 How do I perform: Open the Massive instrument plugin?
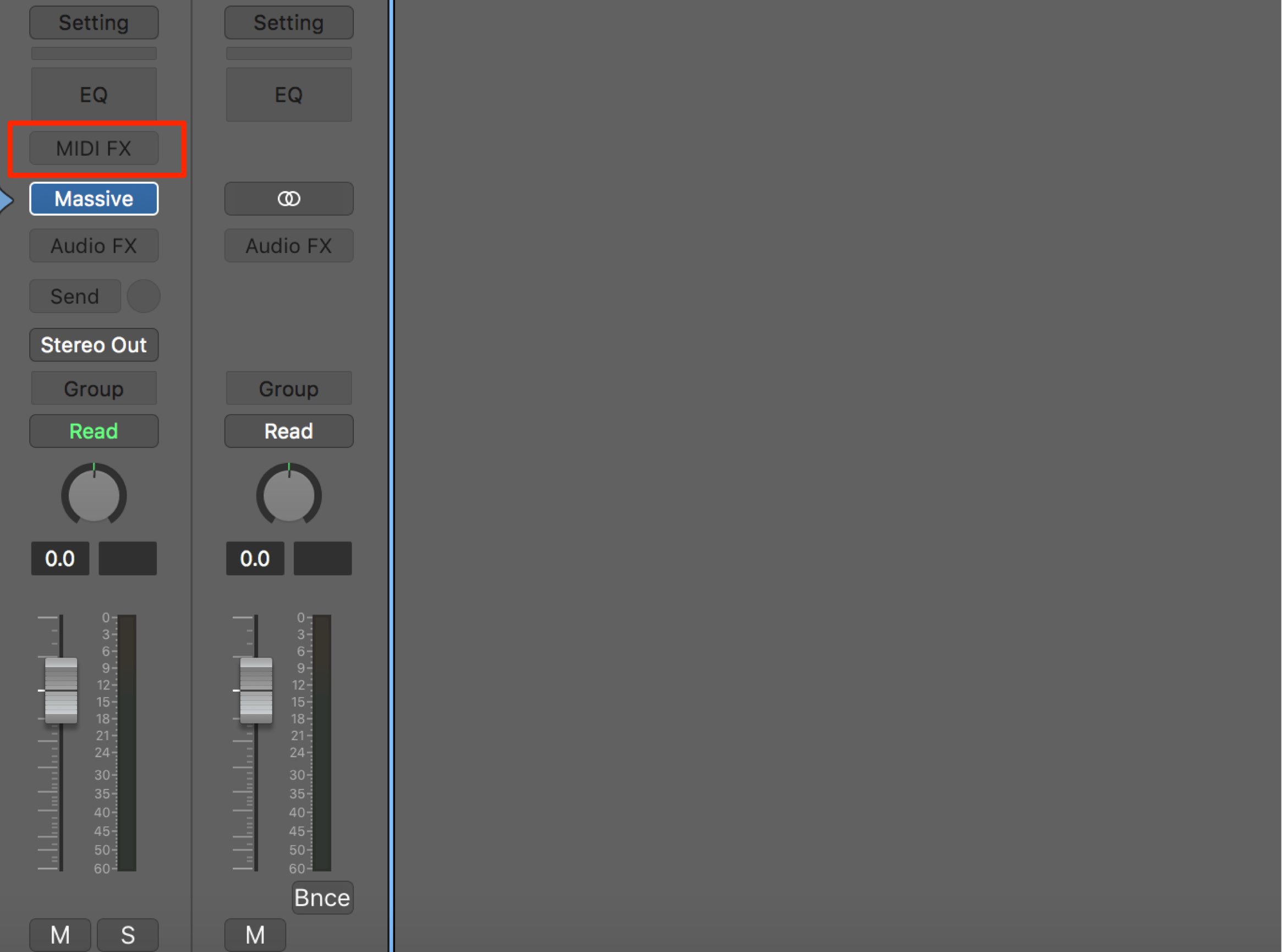pyautogui.click(x=94, y=199)
